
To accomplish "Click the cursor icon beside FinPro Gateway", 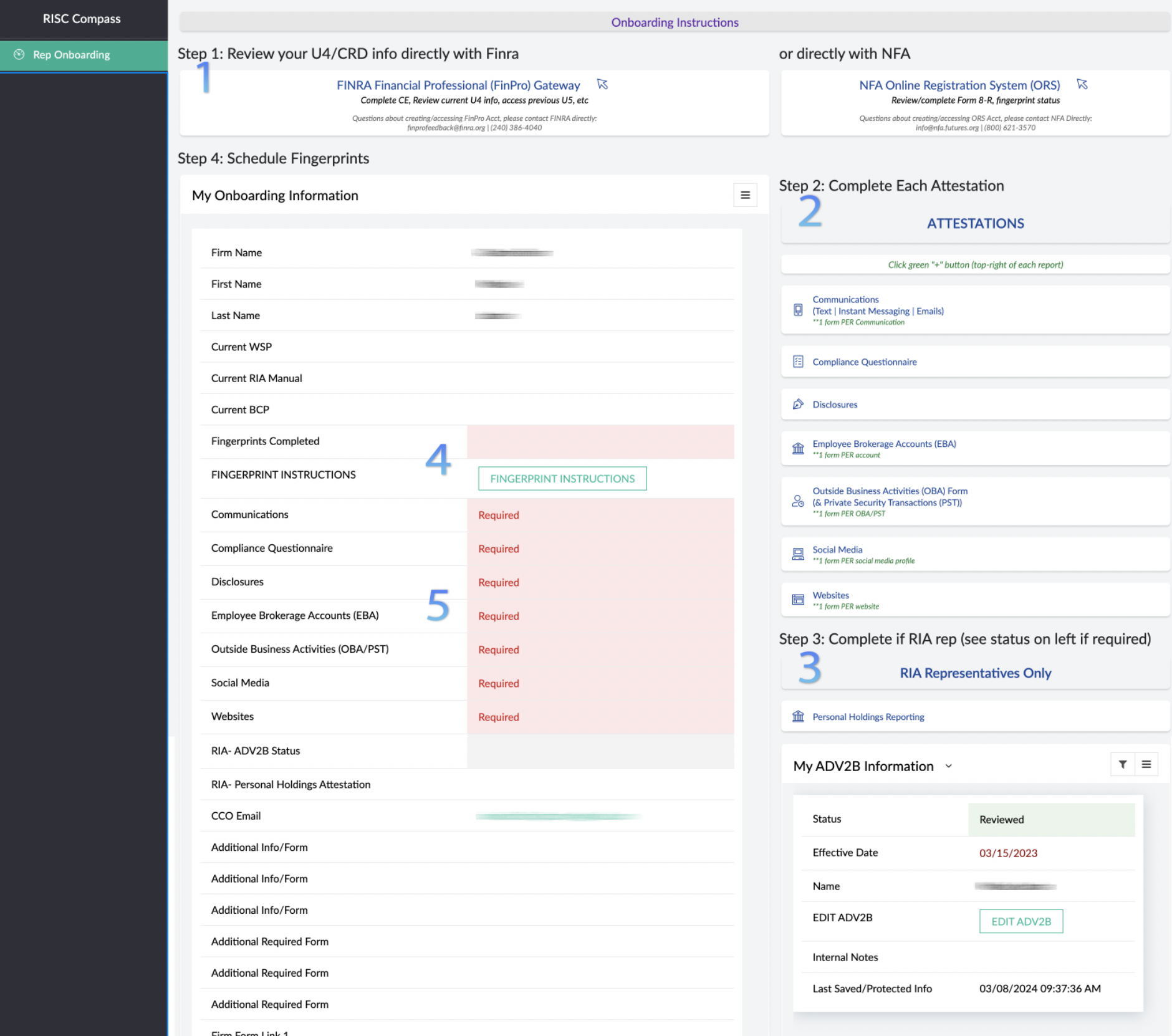I will [602, 84].
